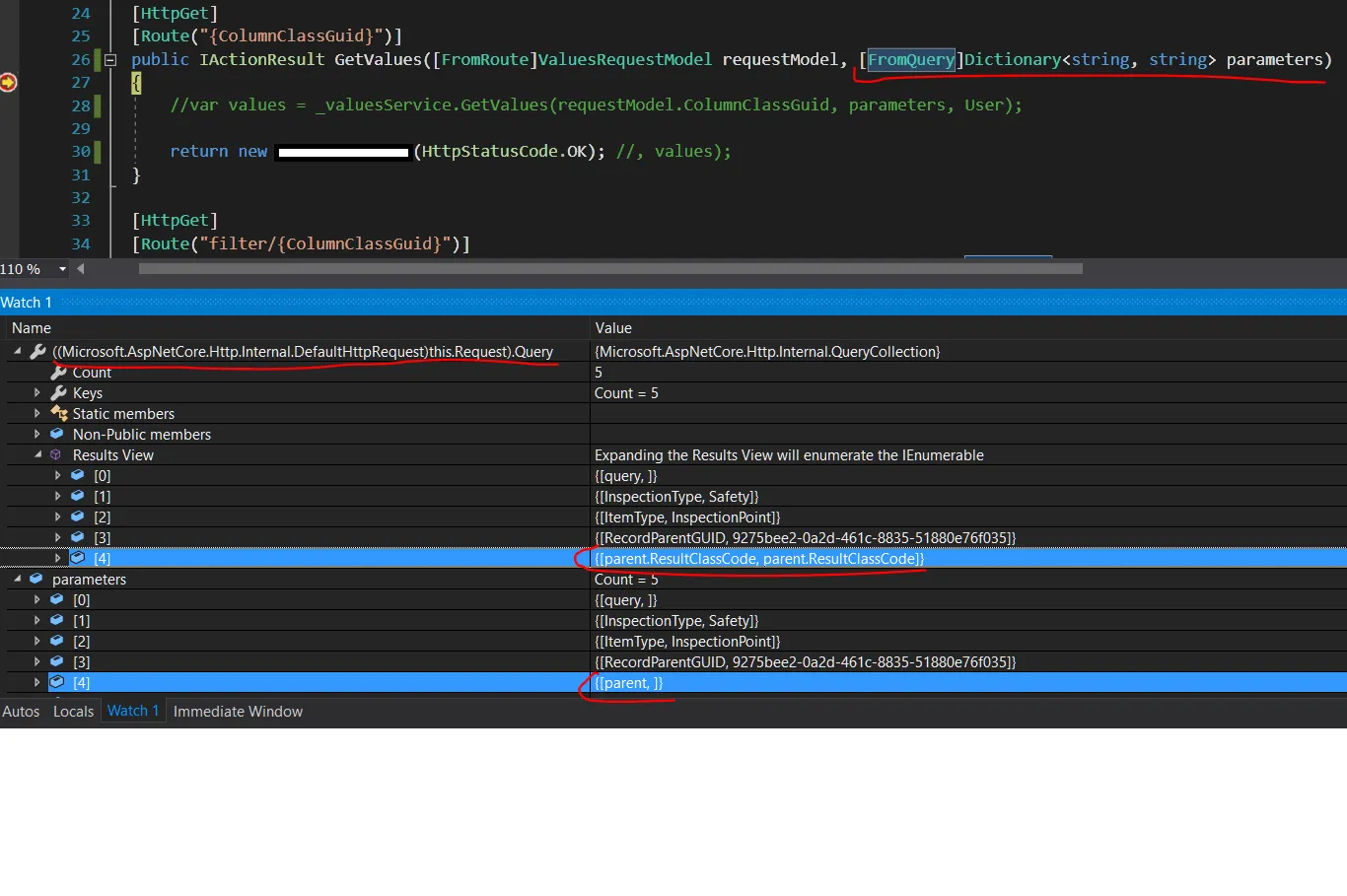
Task: Click the cube icon of Results View item [3]
Action: pos(78,538)
